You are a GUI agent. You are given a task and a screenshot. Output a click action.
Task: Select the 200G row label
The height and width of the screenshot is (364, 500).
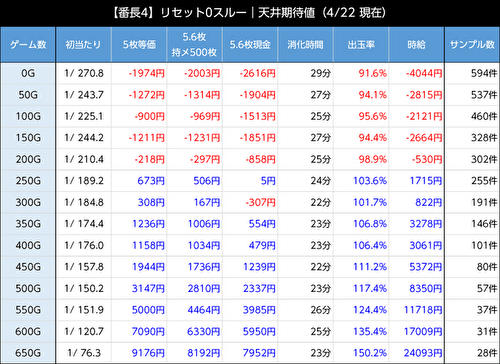tap(28, 159)
